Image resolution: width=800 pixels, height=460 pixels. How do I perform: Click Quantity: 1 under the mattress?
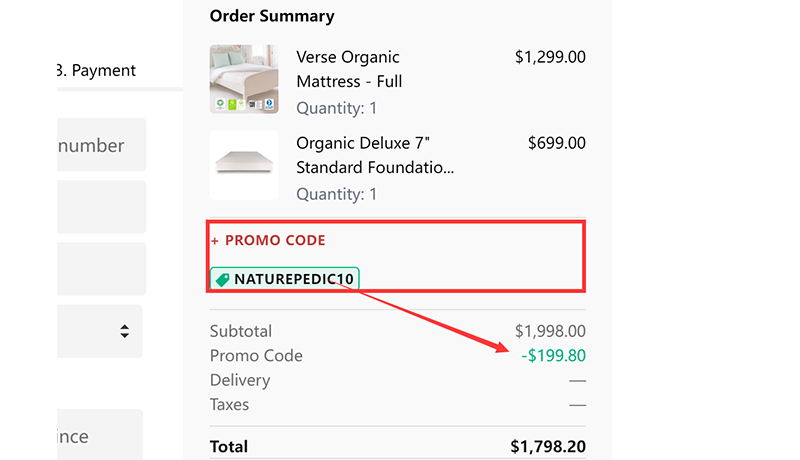point(337,107)
